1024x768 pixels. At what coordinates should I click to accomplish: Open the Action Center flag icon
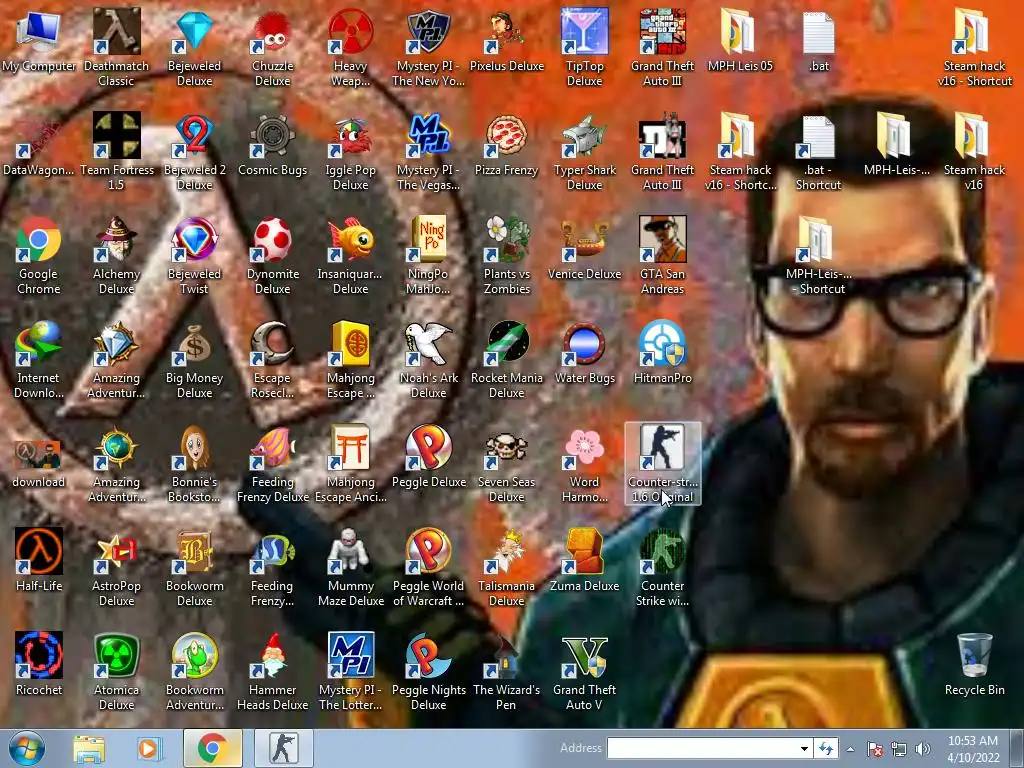pyautogui.click(x=874, y=749)
